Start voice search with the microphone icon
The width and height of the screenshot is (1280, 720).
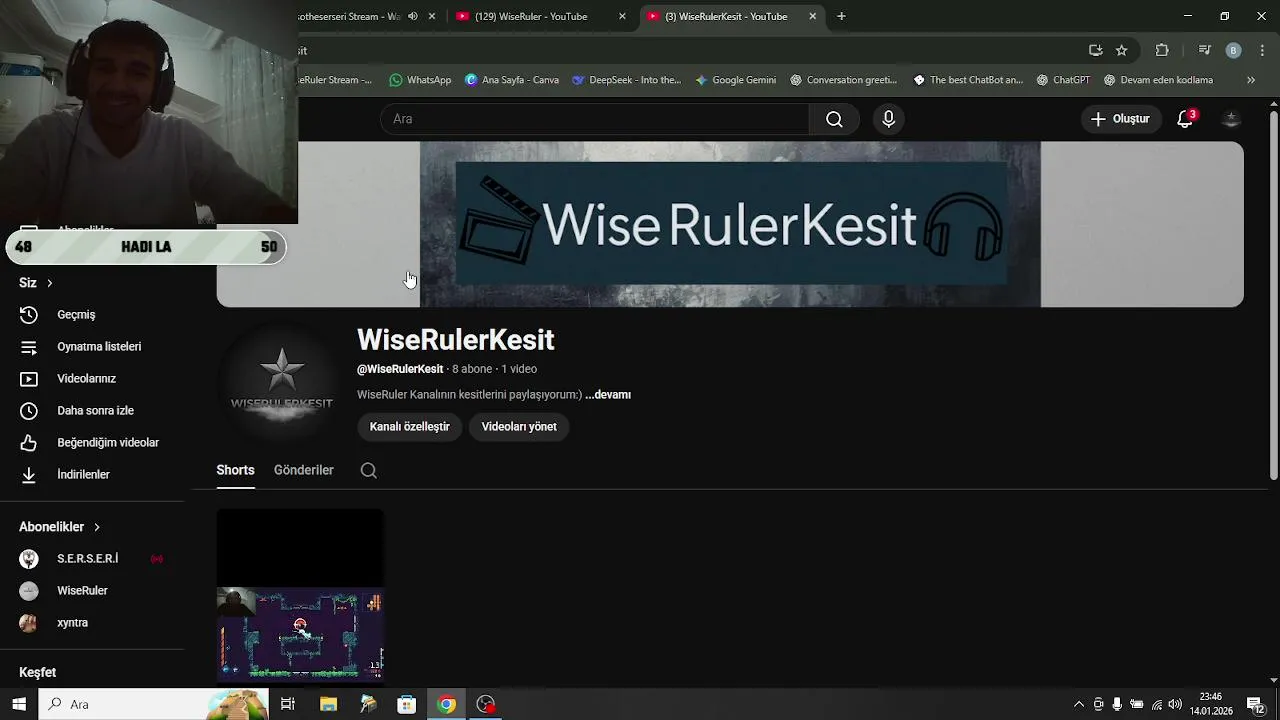tap(888, 119)
